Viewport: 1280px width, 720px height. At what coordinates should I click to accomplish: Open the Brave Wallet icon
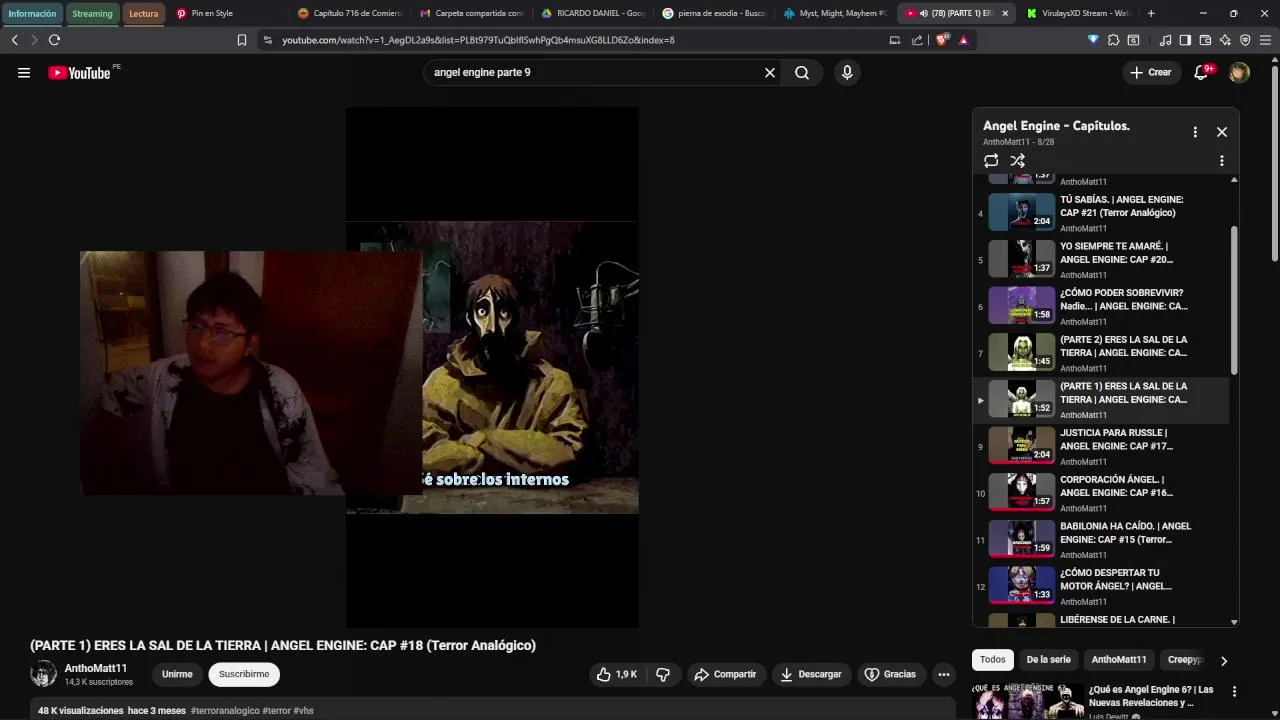tap(1205, 40)
